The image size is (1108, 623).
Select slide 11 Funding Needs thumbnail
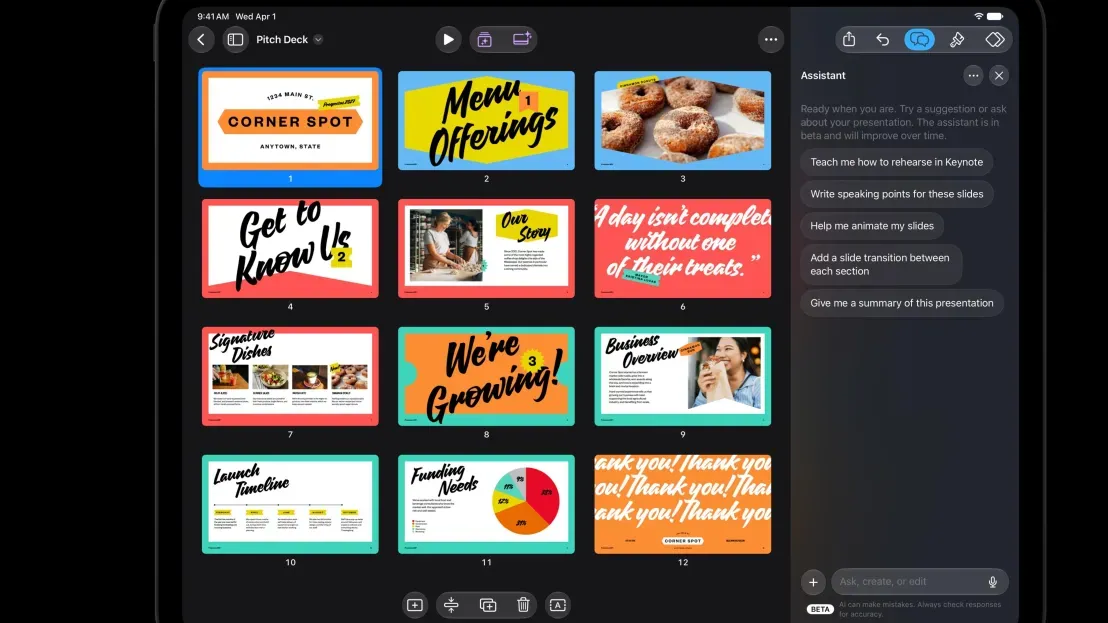pyautogui.click(x=486, y=504)
